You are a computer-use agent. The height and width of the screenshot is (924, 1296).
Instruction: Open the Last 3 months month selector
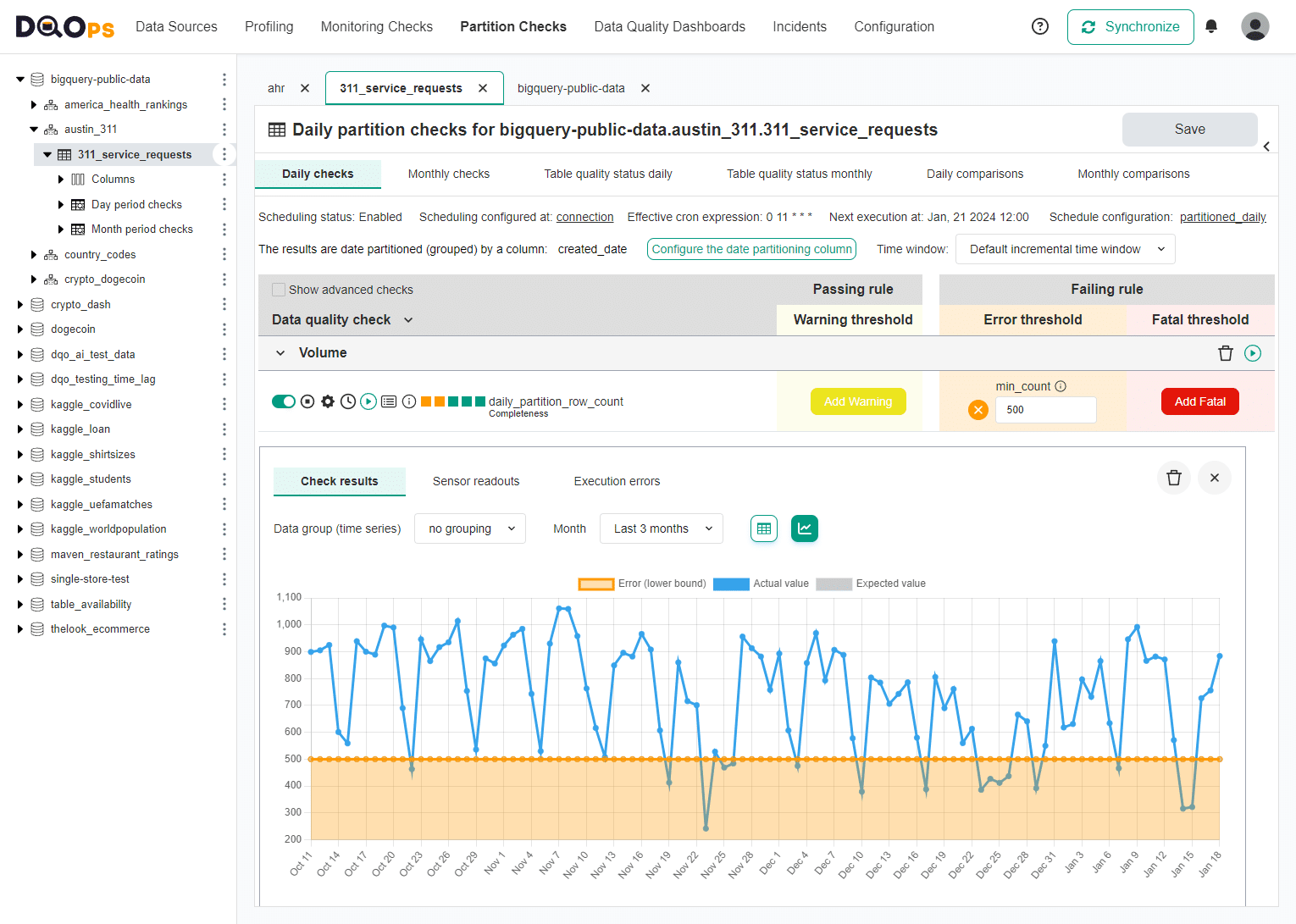click(x=661, y=528)
